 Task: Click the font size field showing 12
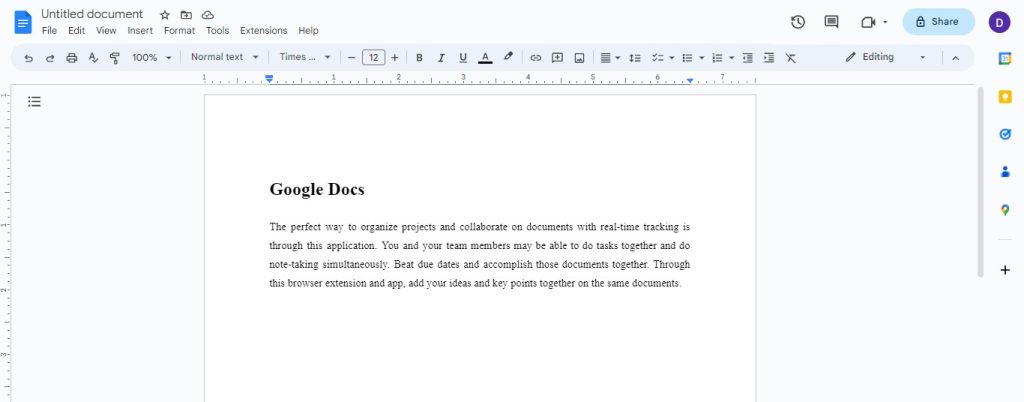pos(374,58)
